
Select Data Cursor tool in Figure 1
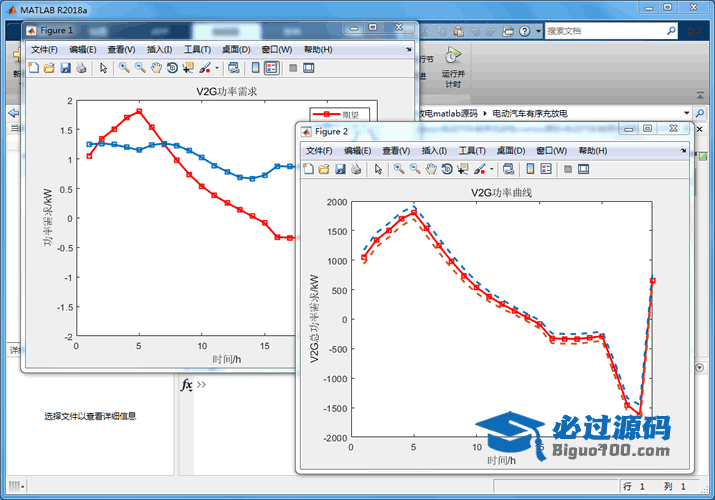pos(188,68)
